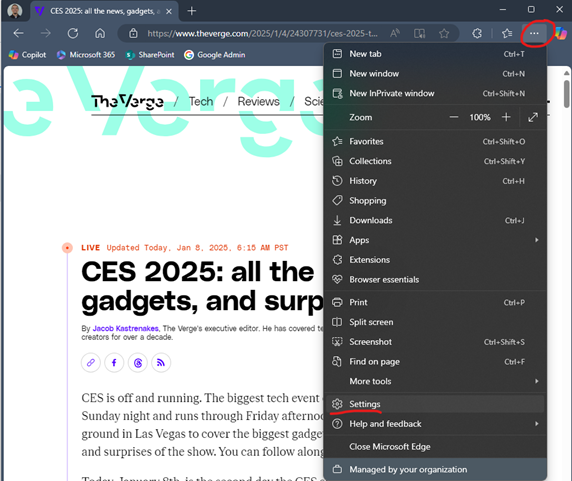572x481 pixels.
Task: Click Managed by your organization
Action: coord(435,469)
